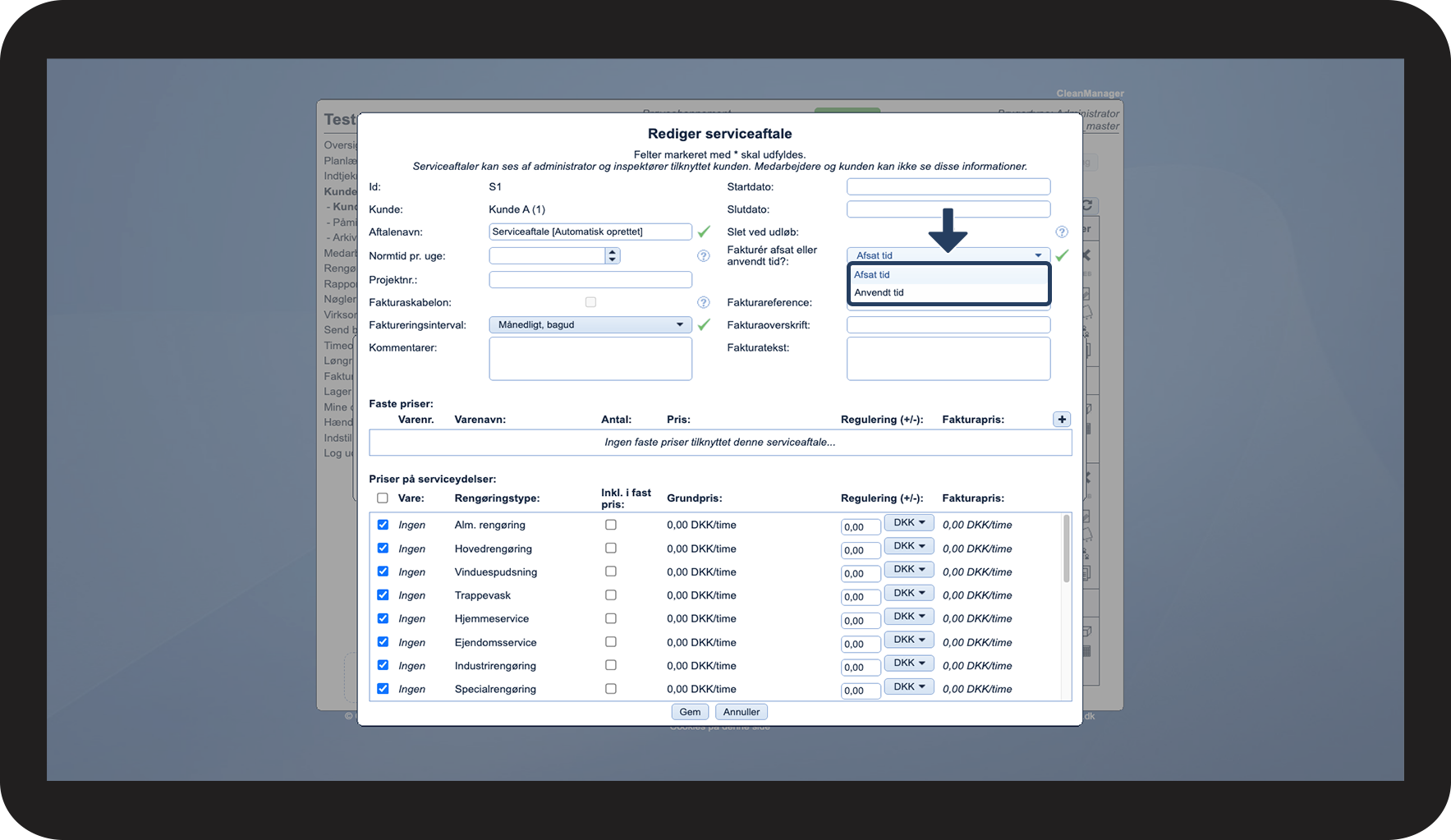Click the Aftalenavn text field
Viewport: 1451px width, 840px height.
[x=590, y=232]
